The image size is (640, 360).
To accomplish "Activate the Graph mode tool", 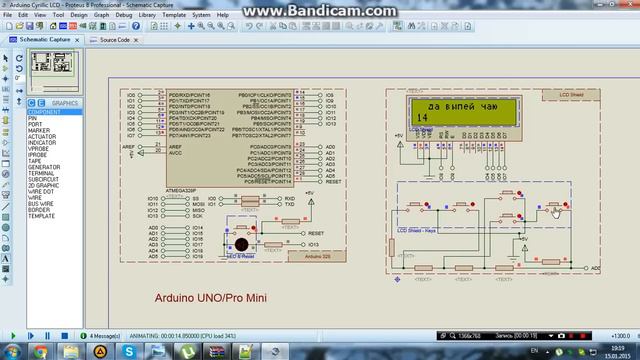I will 5,153.
